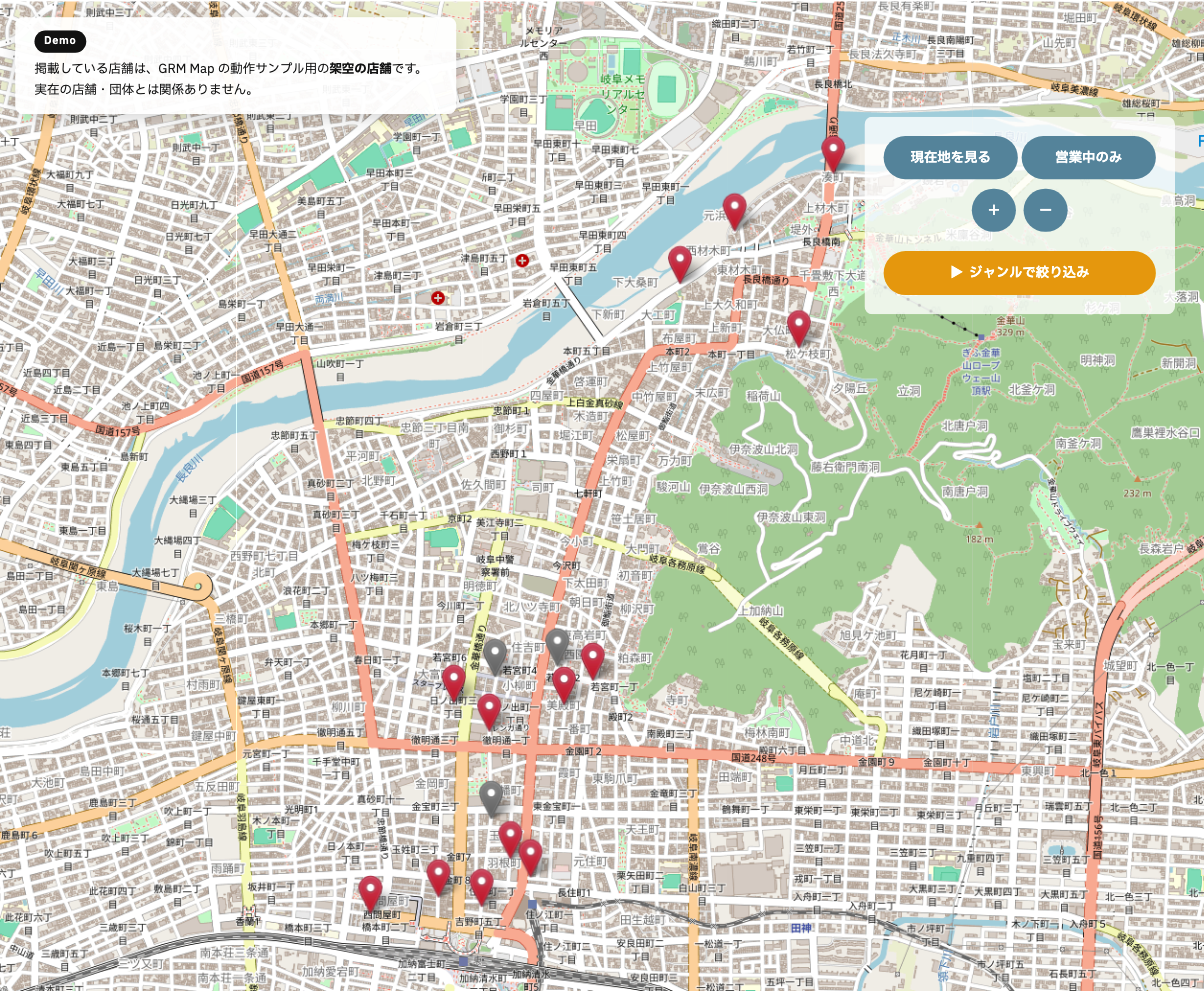Select the red pin above 松ケ枝町
This screenshot has width=1204, height=991.
click(x=798, y=328)
